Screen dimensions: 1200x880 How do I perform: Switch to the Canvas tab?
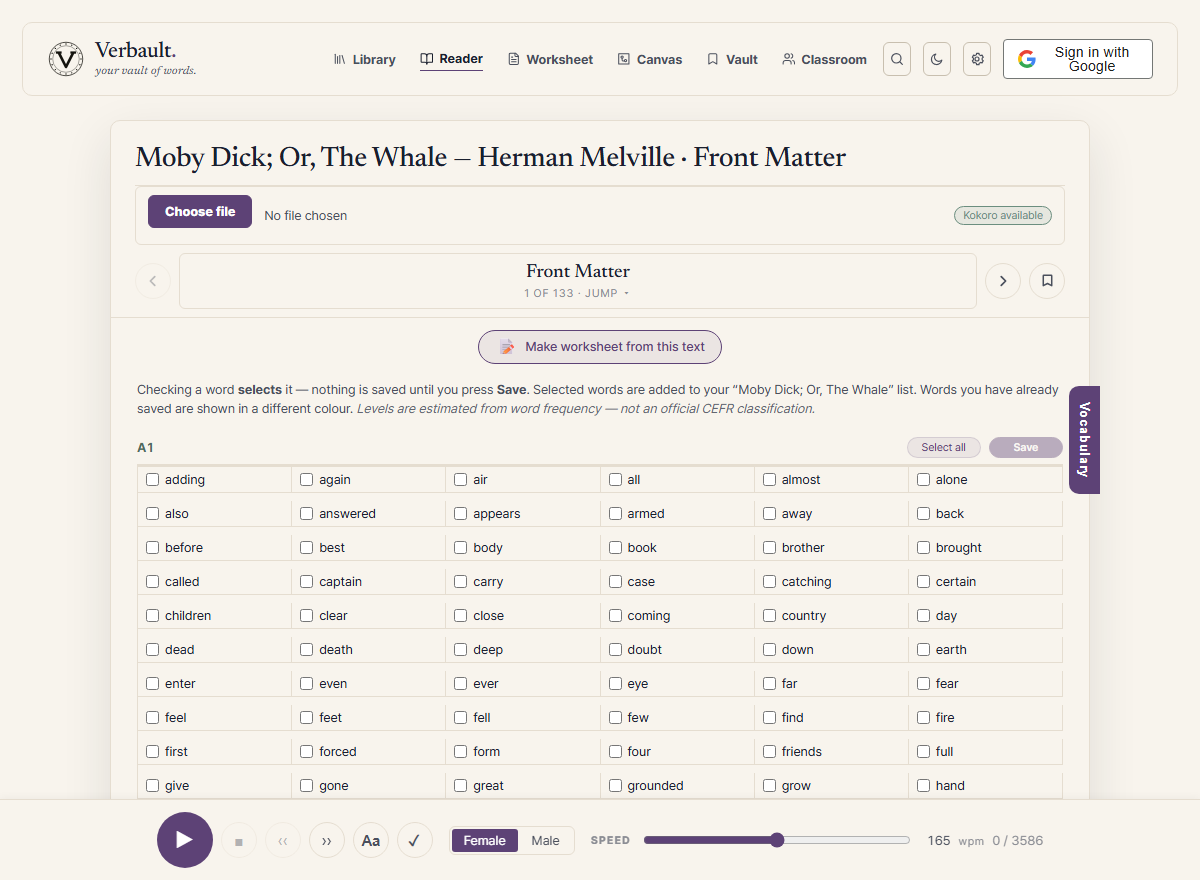650,59
